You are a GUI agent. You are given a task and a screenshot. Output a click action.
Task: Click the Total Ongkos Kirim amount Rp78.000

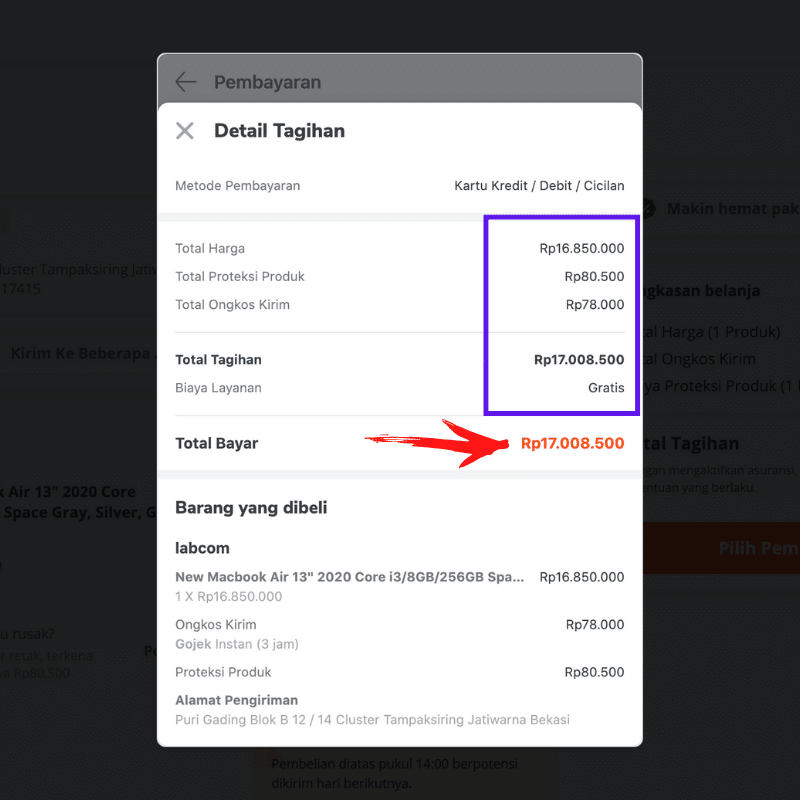(595, 305)
